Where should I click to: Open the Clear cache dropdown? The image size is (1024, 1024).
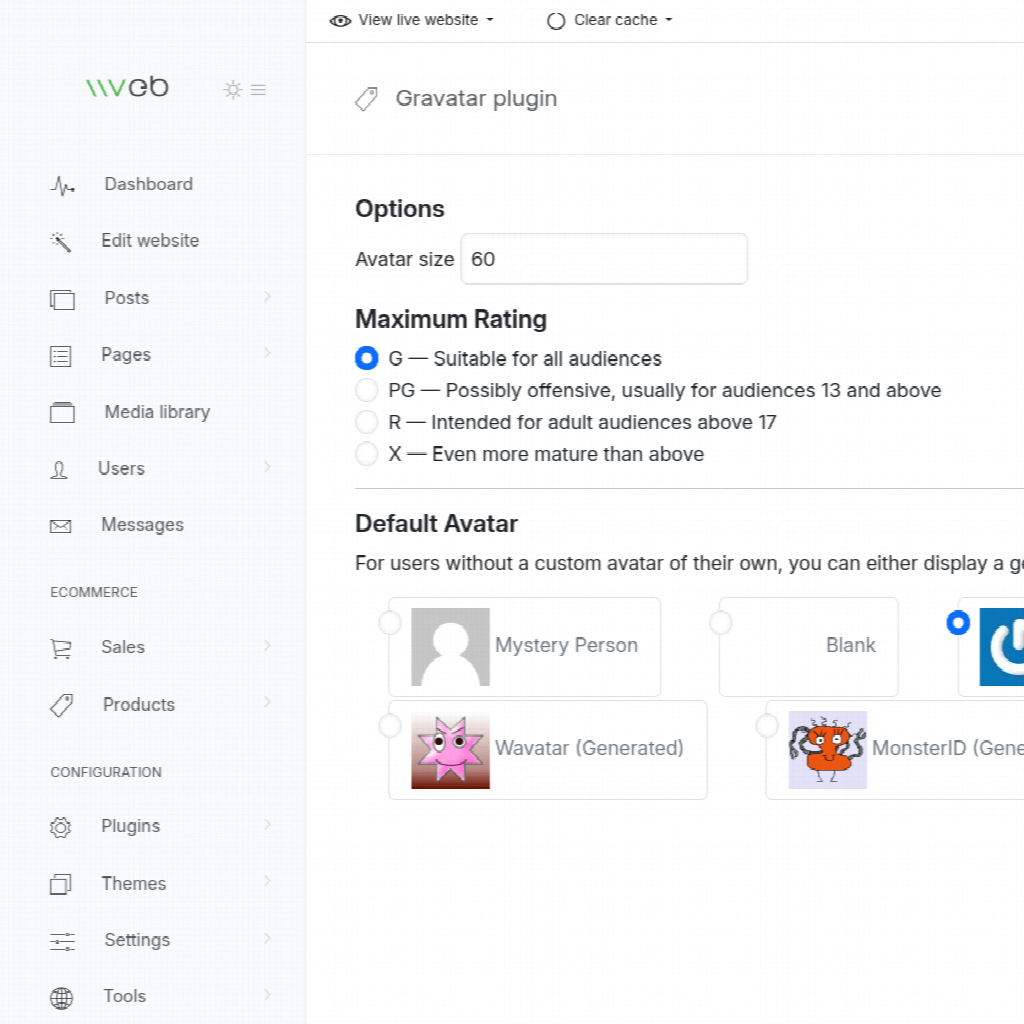pyautogui.click(x=610, y=20)
